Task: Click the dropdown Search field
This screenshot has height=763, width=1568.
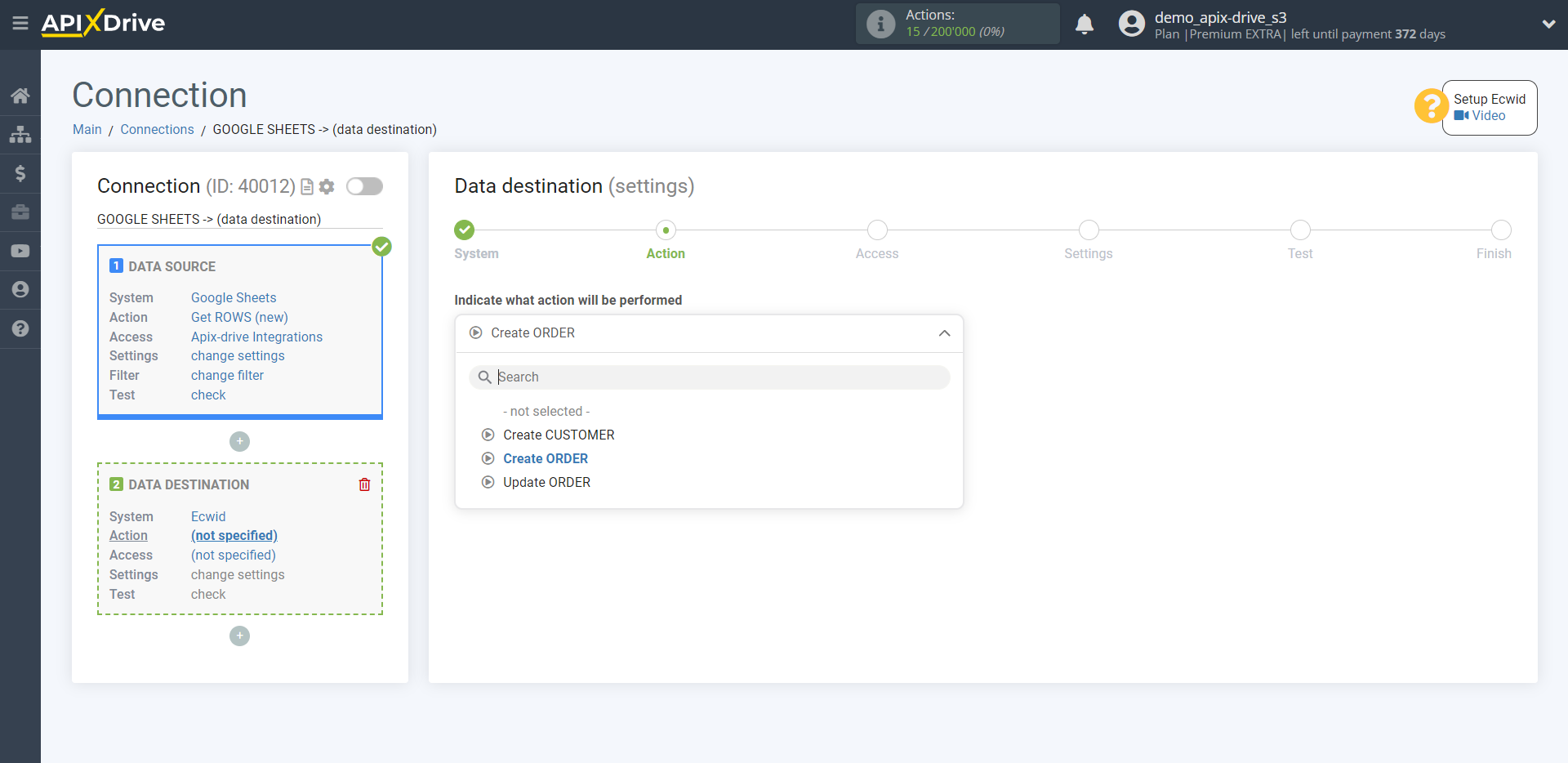Action: tap(709, 377)
